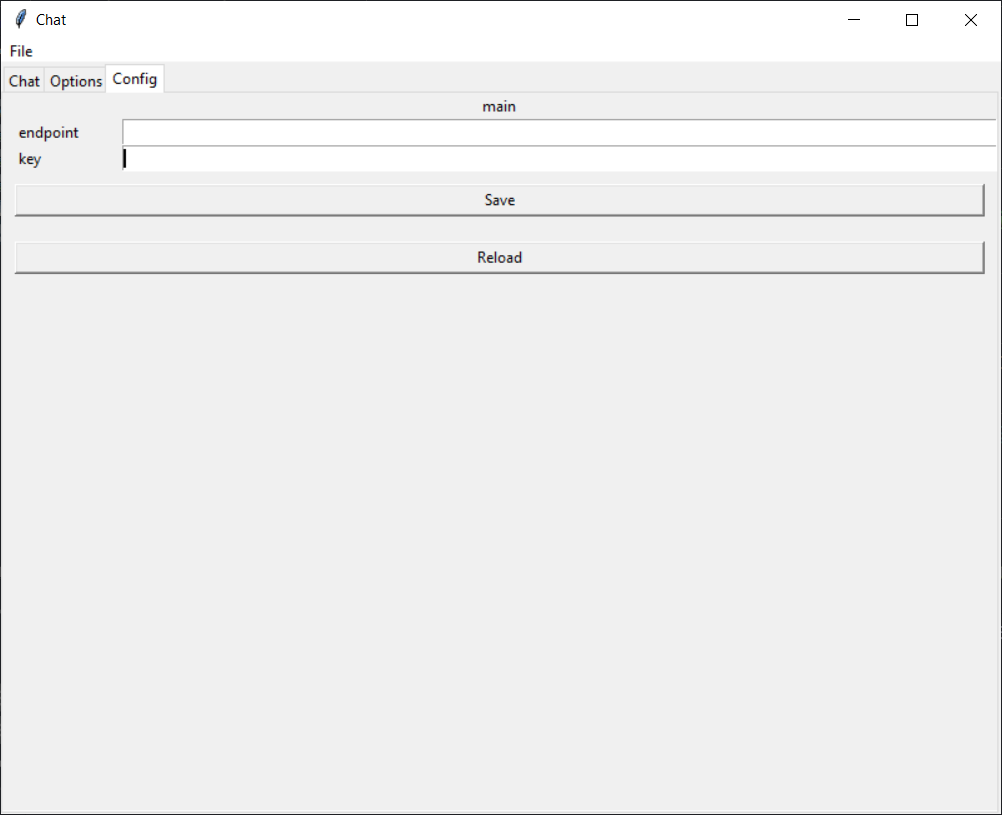The image size is (1002, 815).
Task: Activate the key entry box
Action: point(559,158)
